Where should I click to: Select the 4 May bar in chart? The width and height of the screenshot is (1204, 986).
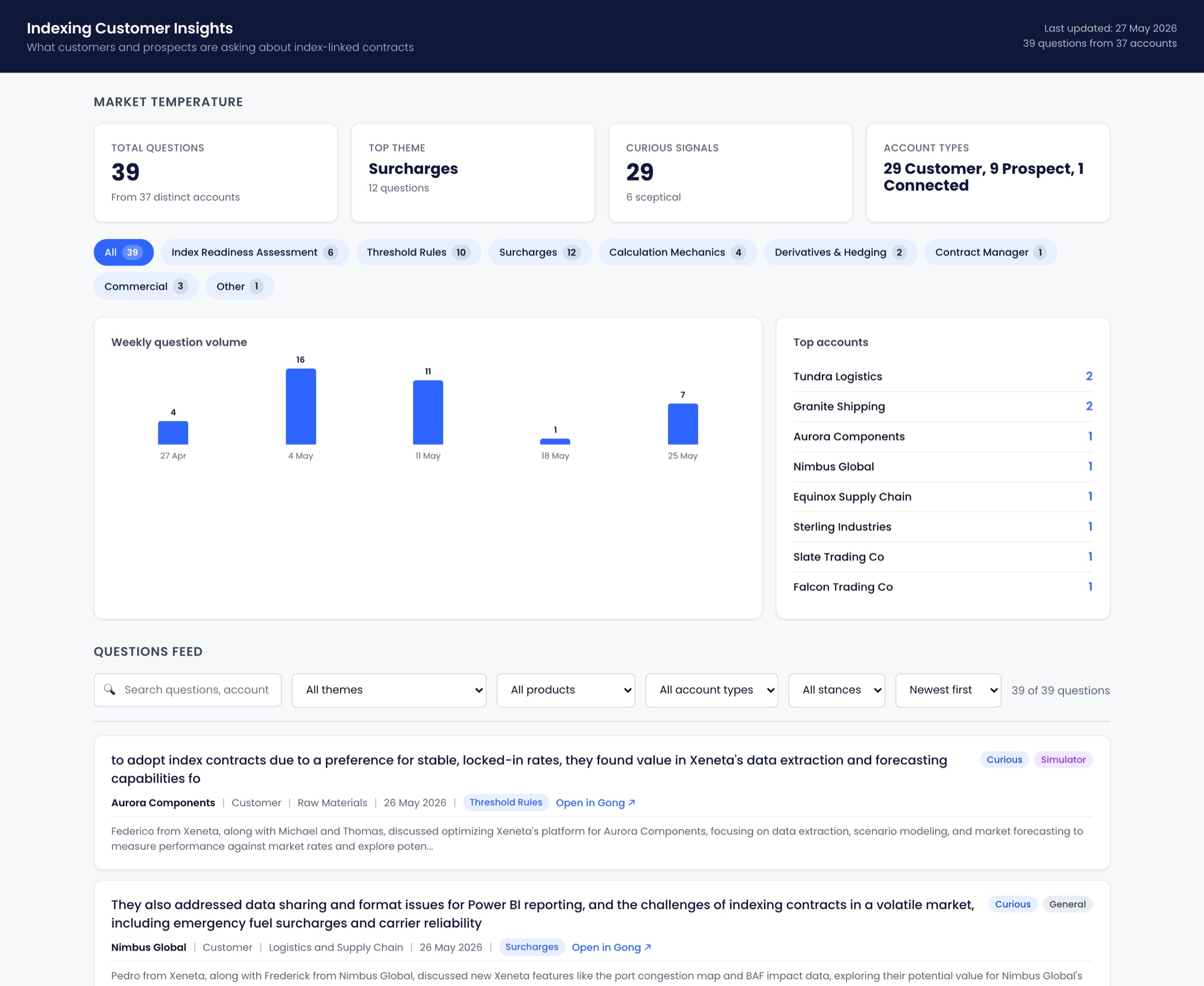click(x=300, y=407)
